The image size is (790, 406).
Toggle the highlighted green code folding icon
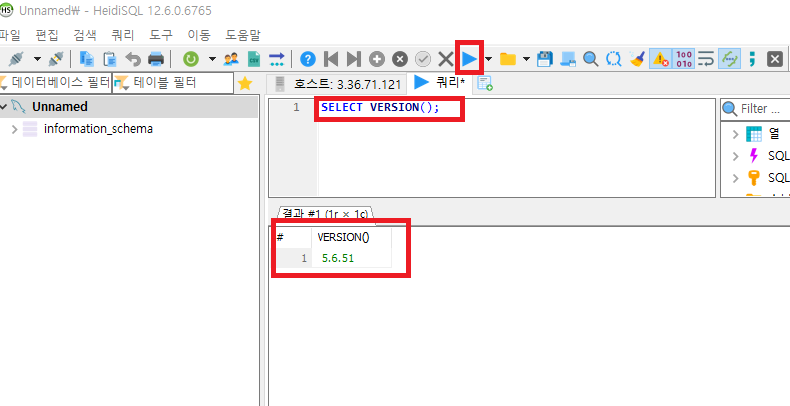click(729, 59)
